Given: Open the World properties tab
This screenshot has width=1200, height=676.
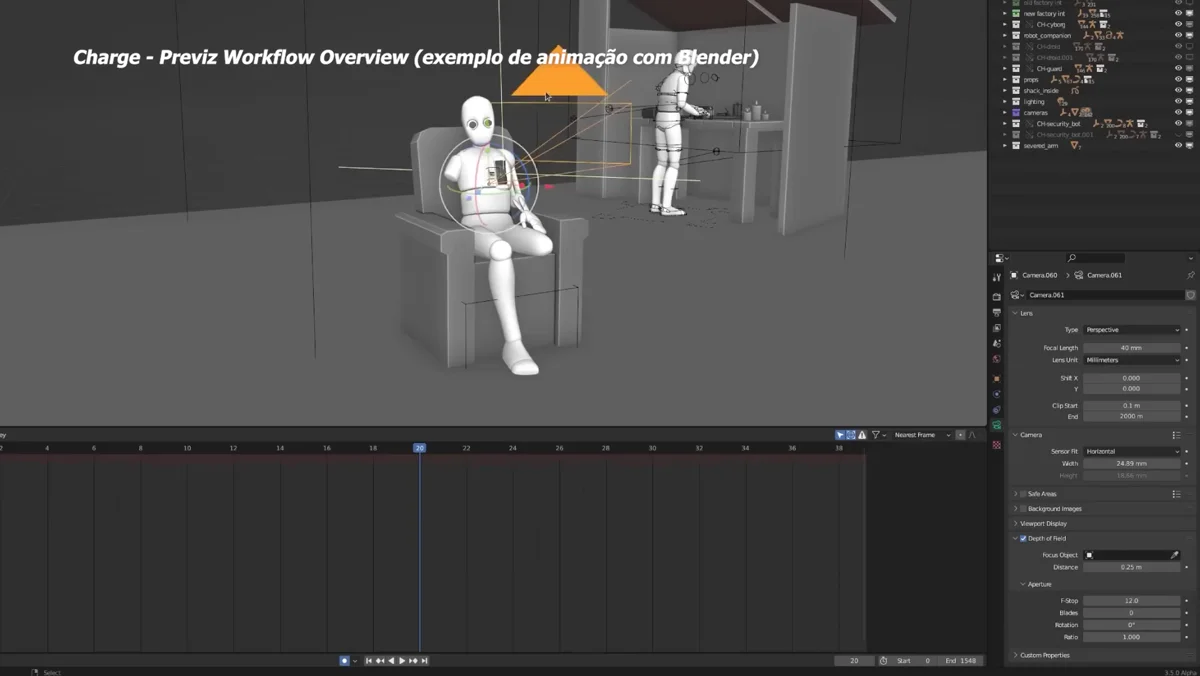Looking at the screenshot, I should click(x=997, y=359).
